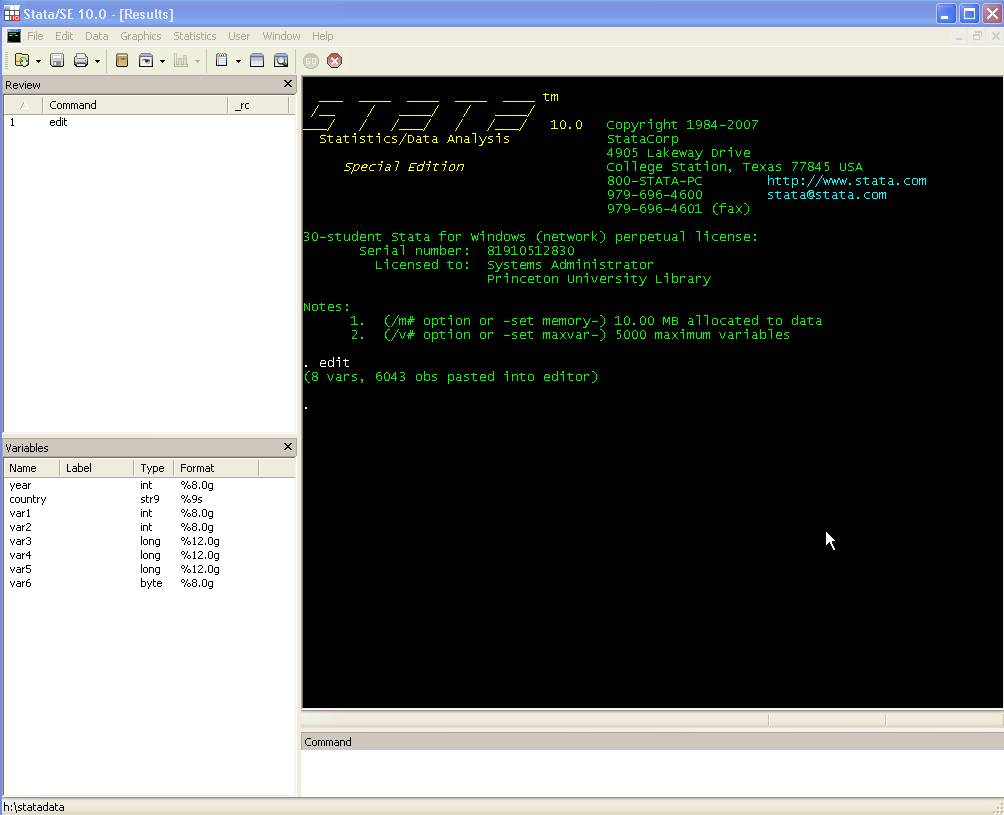Open the Graphics menu
Image resolution: width=1004 pixels, height=815 pixels.
point(140,36)
